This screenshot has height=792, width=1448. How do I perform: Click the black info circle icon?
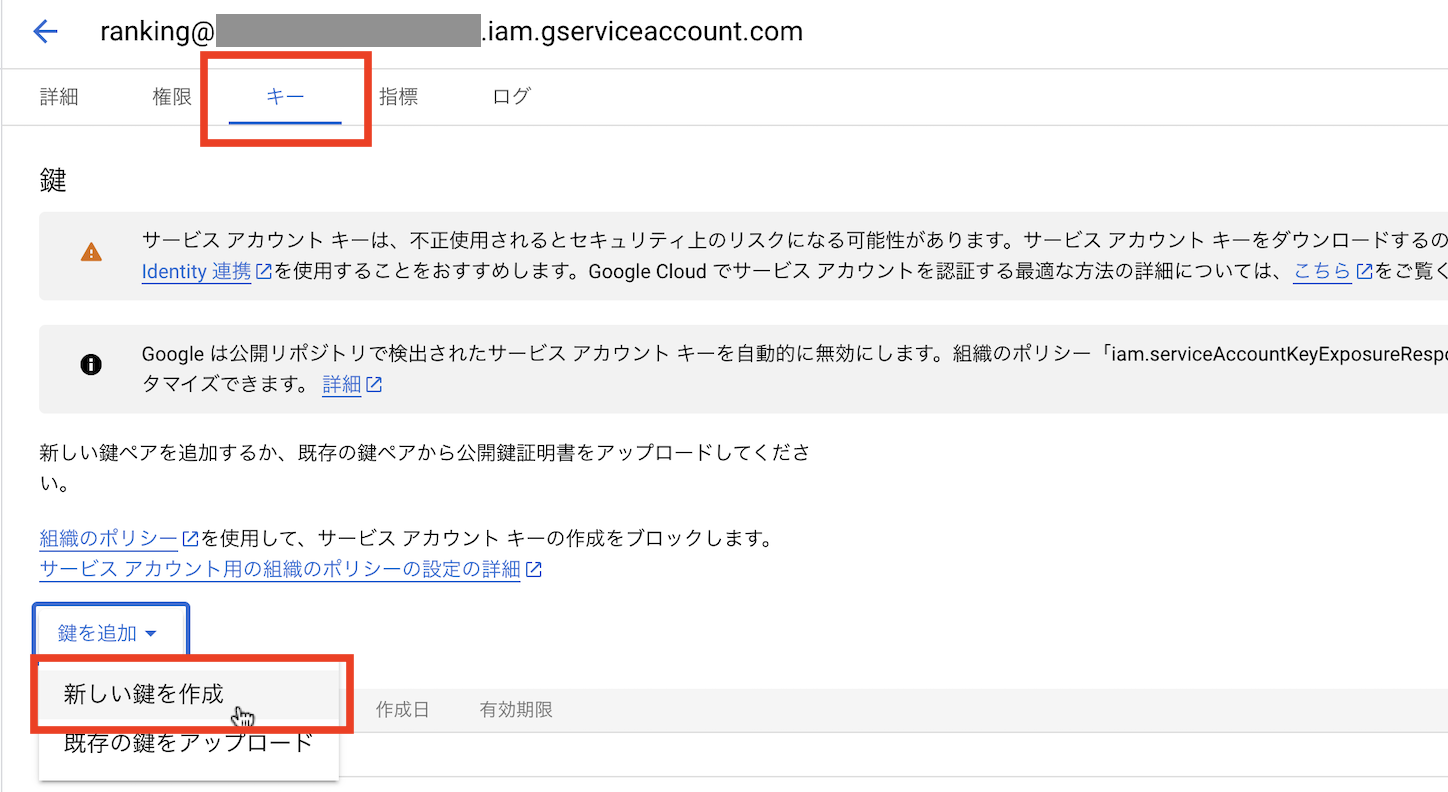(x=91, y=365)
